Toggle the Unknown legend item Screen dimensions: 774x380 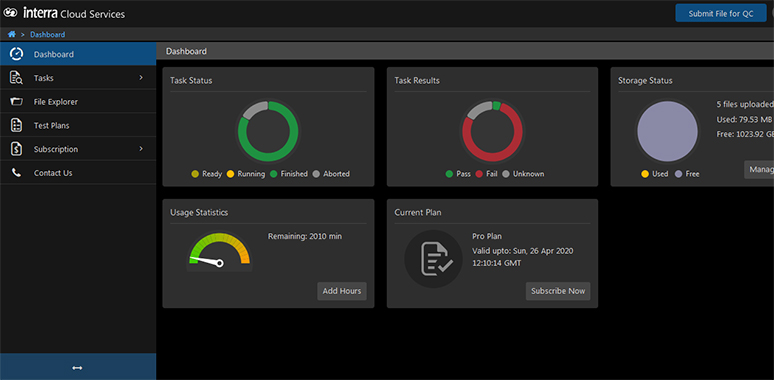click(523, 174)
